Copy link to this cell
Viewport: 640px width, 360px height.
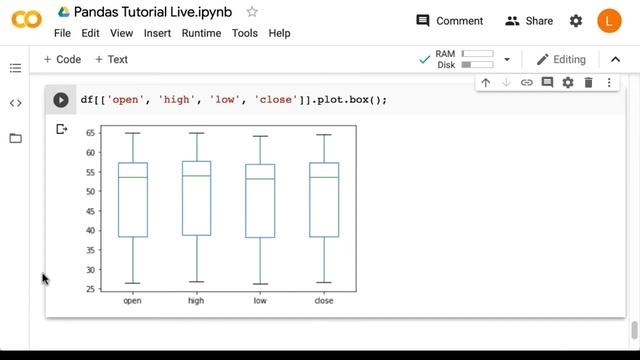[527, 83]
